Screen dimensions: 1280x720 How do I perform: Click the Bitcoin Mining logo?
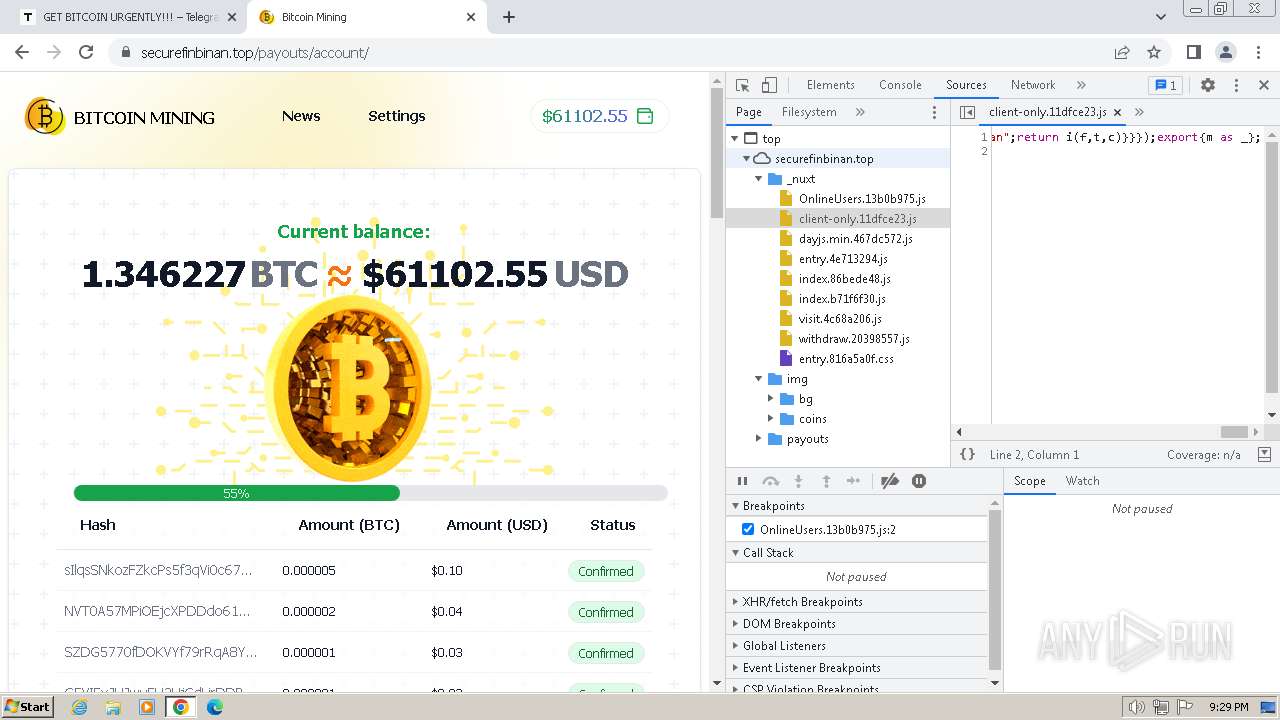(x=120, y=117)
